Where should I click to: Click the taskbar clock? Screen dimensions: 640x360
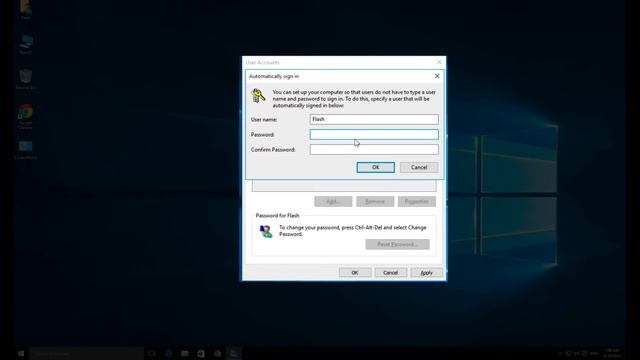612,353
